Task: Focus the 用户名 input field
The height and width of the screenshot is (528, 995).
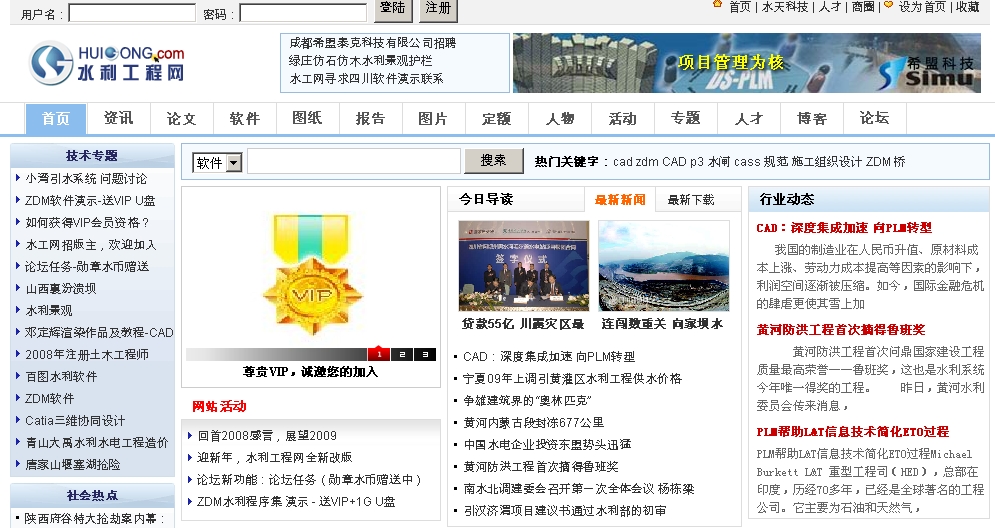Action: pyautogui.click(x=132, y=13)
